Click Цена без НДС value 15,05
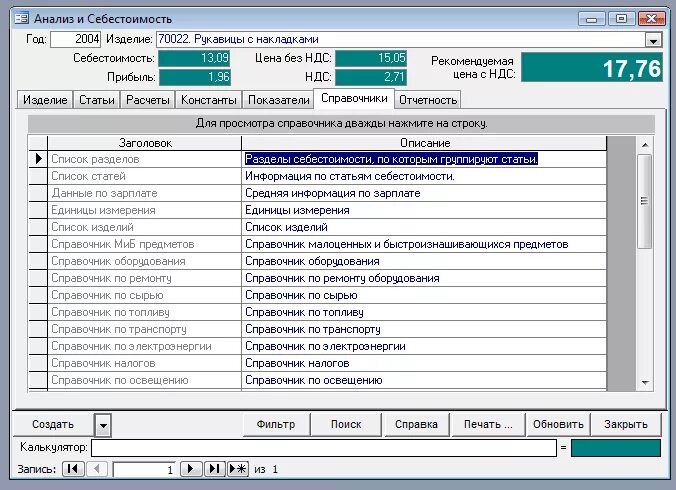The image size is (676, 490). pos(371,58)
